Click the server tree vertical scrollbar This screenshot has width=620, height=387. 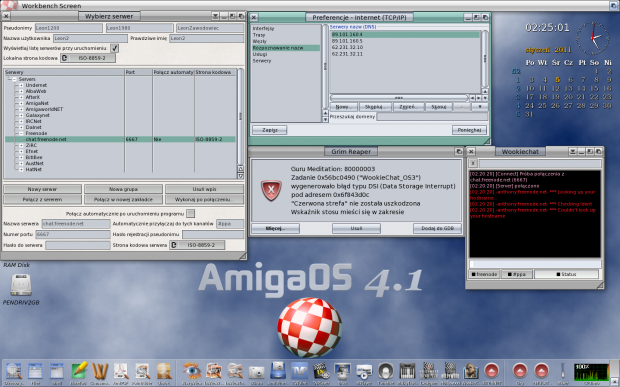click(240, 116)
